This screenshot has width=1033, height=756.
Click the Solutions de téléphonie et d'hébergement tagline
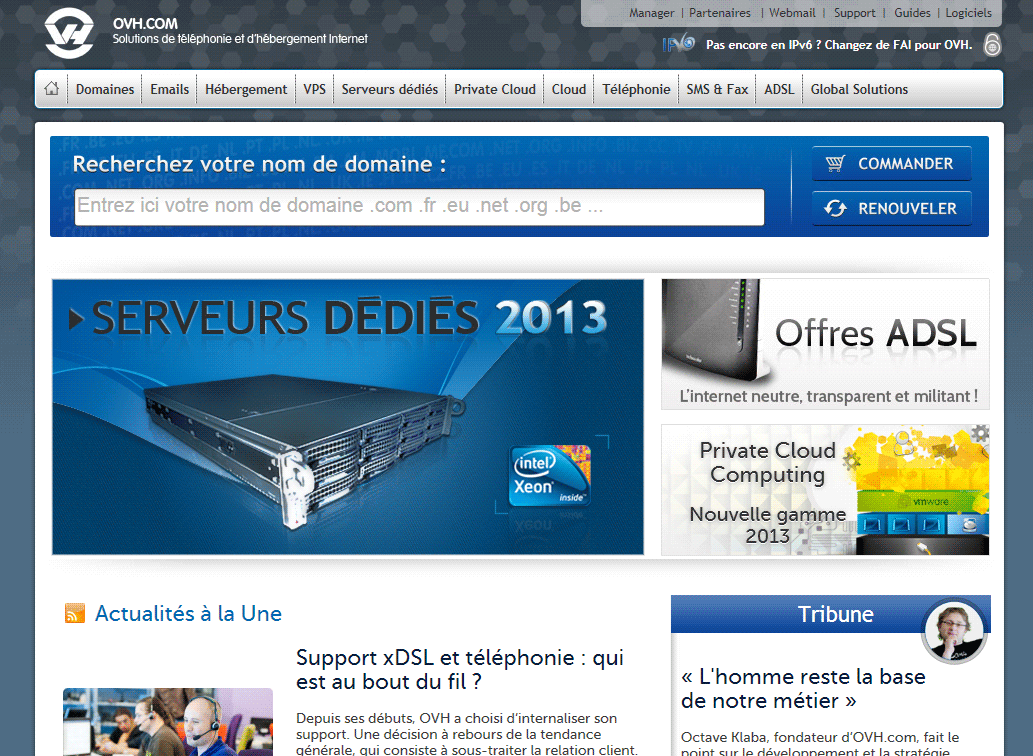[240, 39]
